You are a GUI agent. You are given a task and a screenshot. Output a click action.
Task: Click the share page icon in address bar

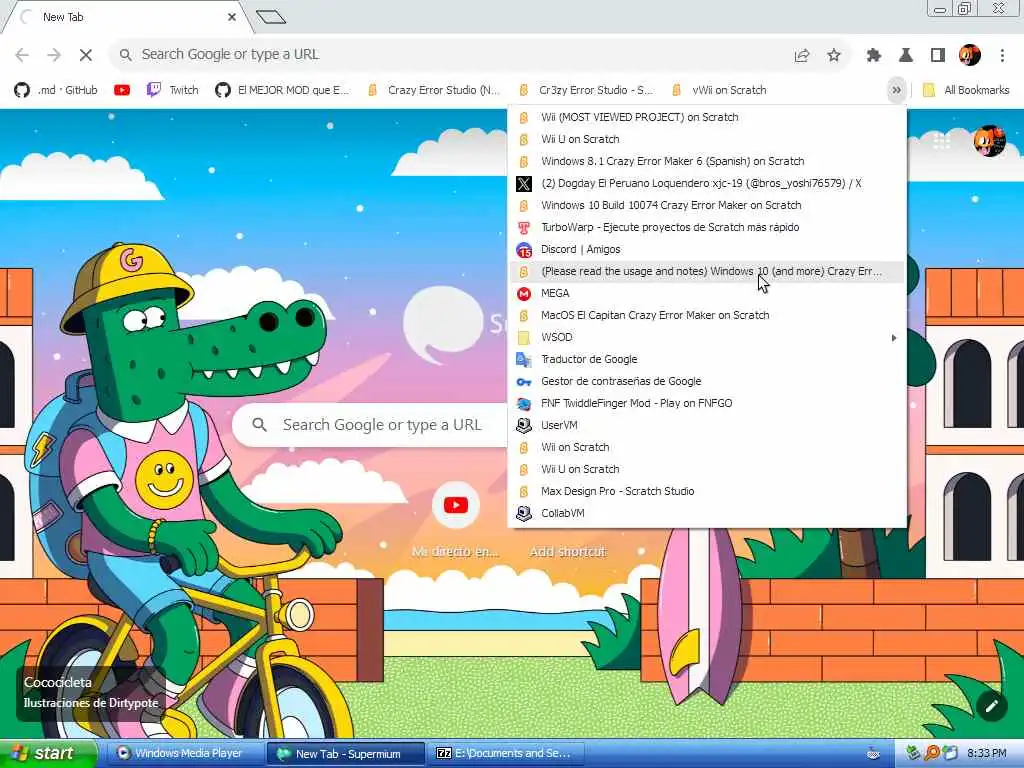(802, 56)
